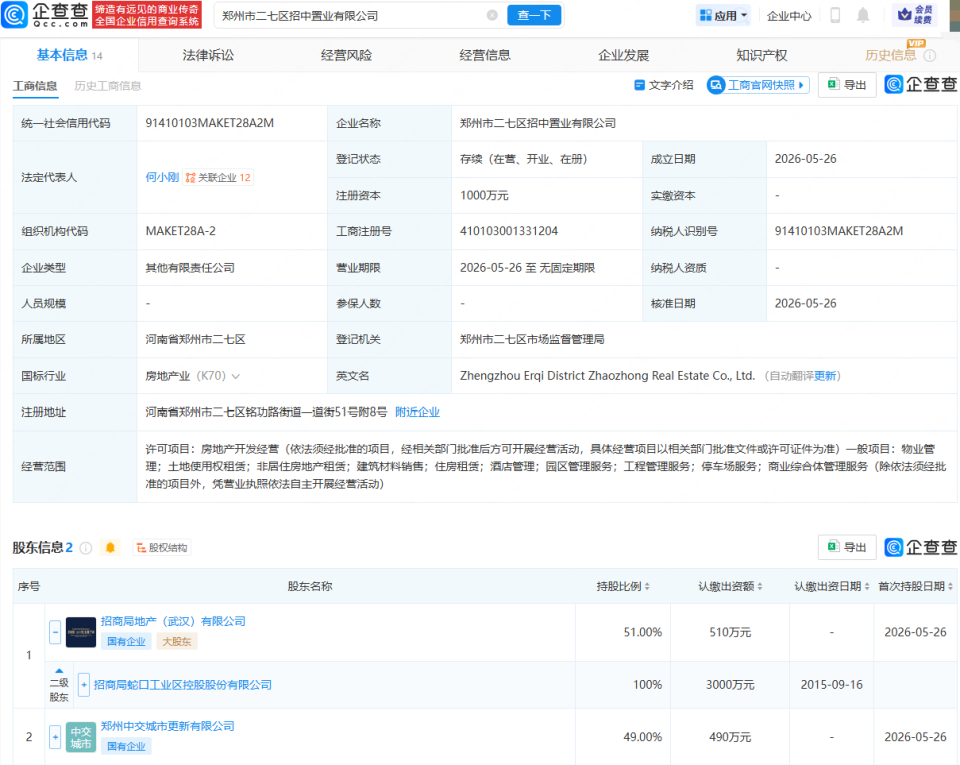This screenshot has height=765, width=960.
Task: Open the mobile phone icon in header
Action: pos(835,15)
